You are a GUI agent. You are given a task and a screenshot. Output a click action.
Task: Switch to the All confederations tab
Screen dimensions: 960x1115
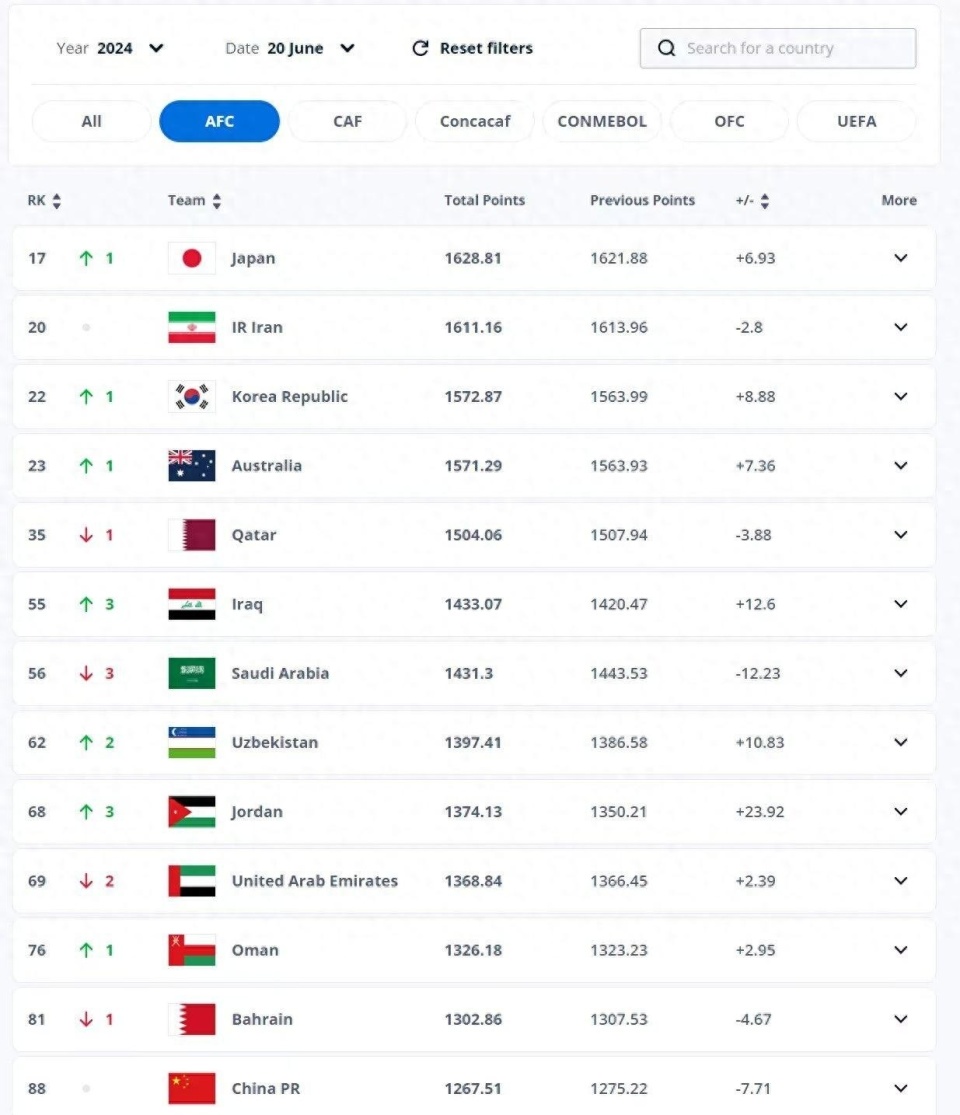pos(92,122)
